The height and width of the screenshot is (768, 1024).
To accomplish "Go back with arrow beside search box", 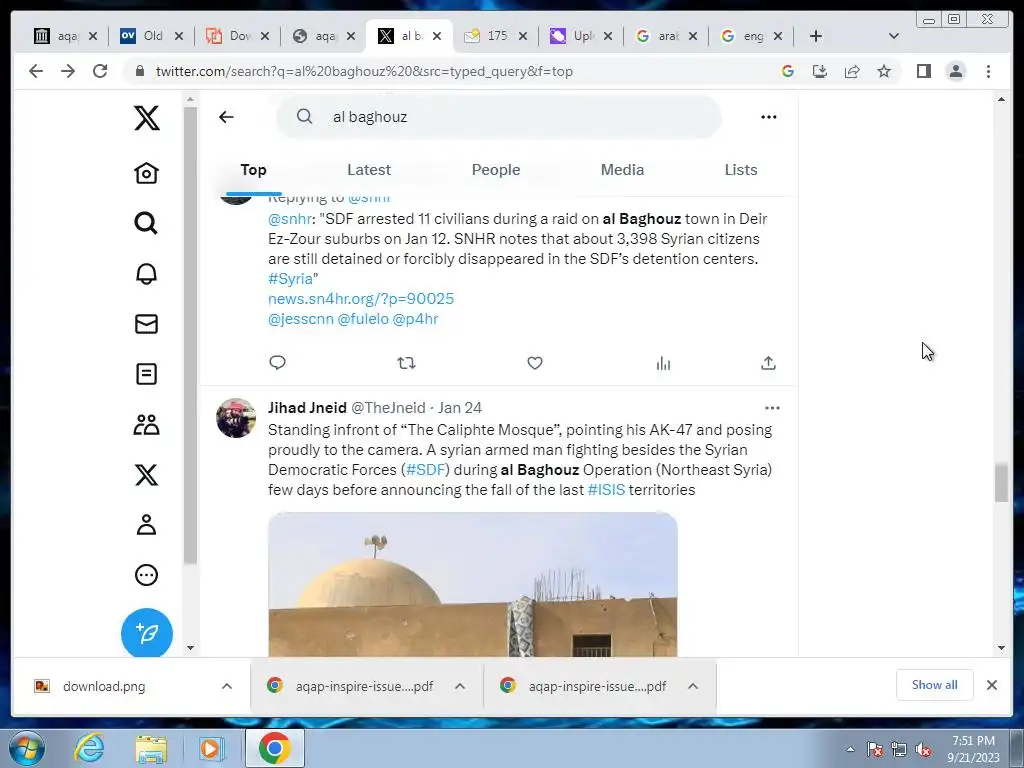I will 226,117.
